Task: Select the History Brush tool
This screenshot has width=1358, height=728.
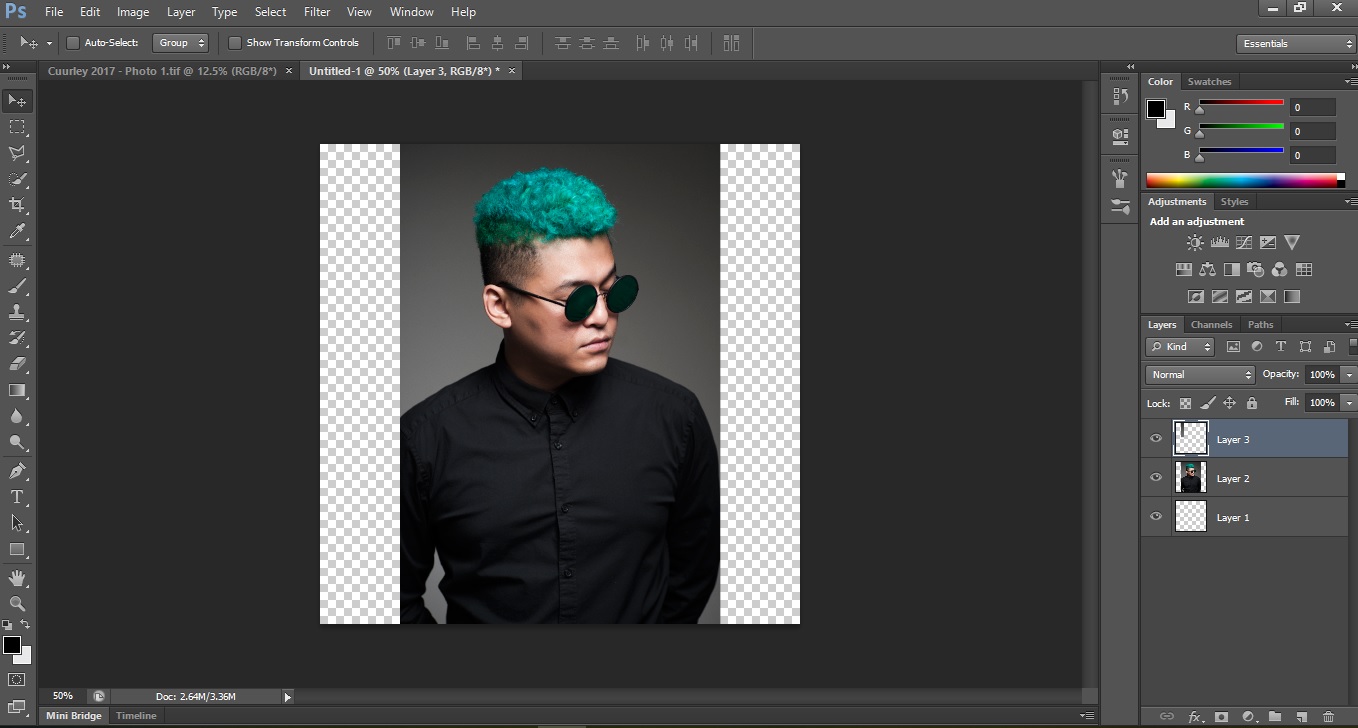Action: (x=17, y=338)
